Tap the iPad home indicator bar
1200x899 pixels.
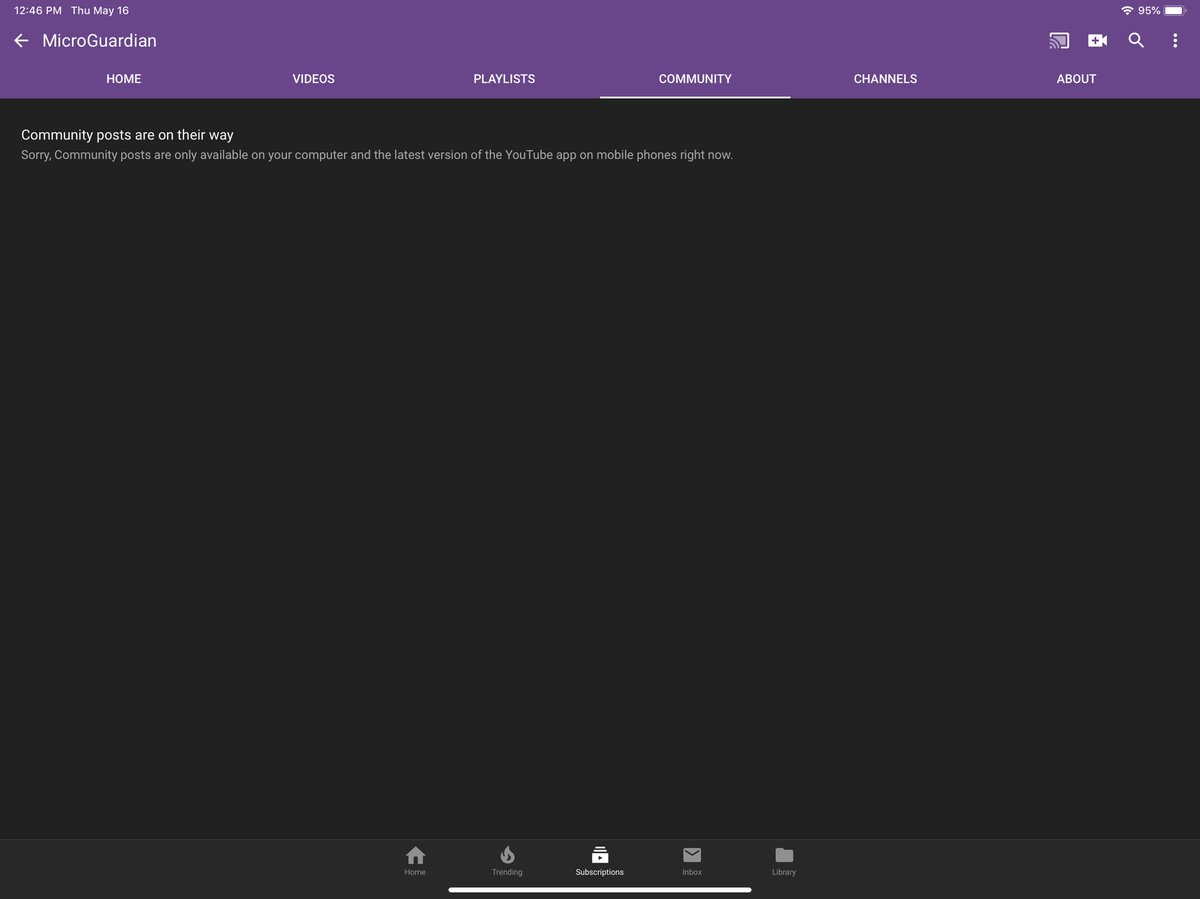click(600, 890)
